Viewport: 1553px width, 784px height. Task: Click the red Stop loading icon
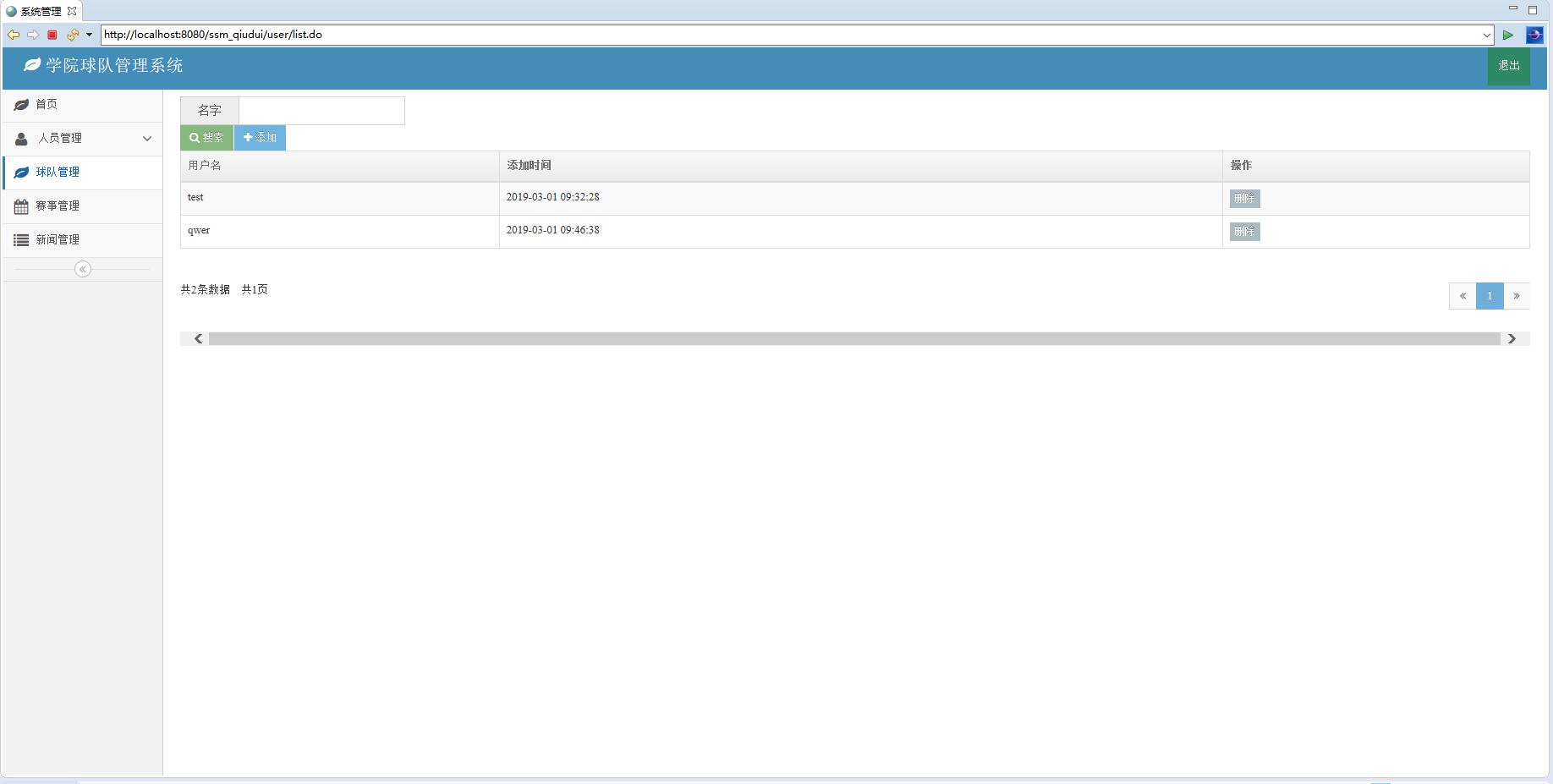52,35
